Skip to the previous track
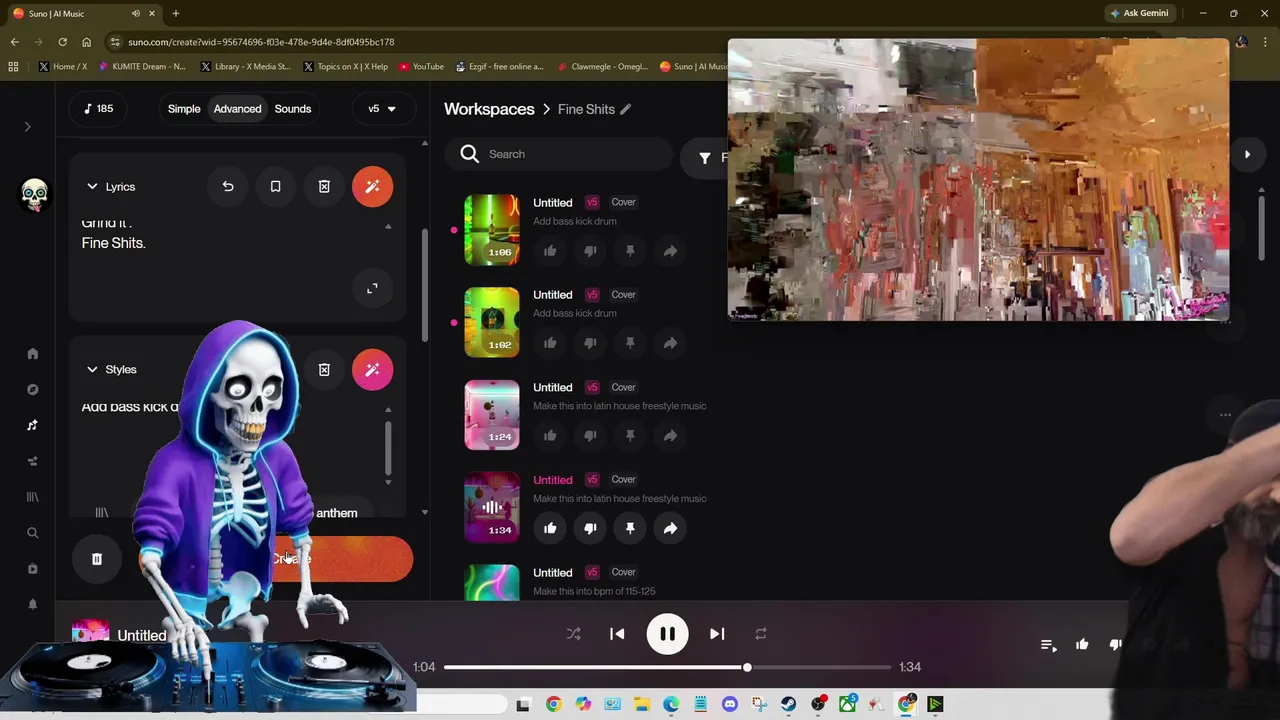 click(x=617, y=634)
